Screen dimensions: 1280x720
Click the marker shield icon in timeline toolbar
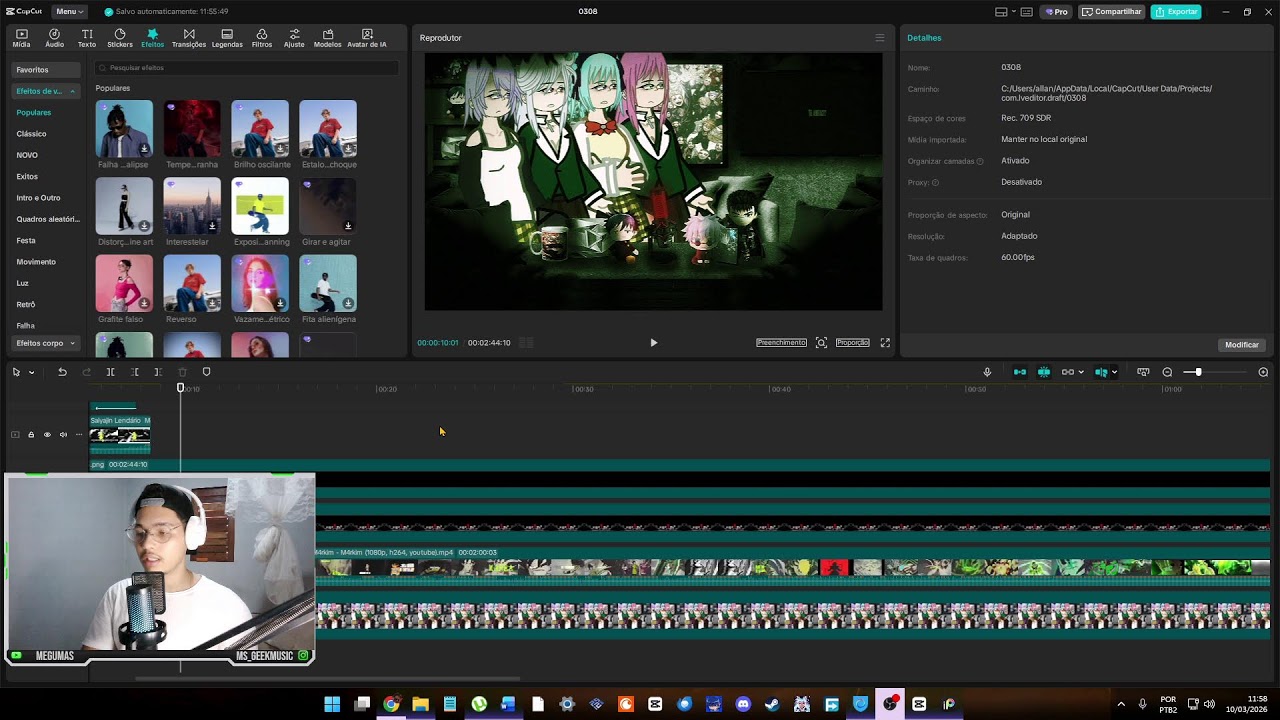(x=206, y=372)
